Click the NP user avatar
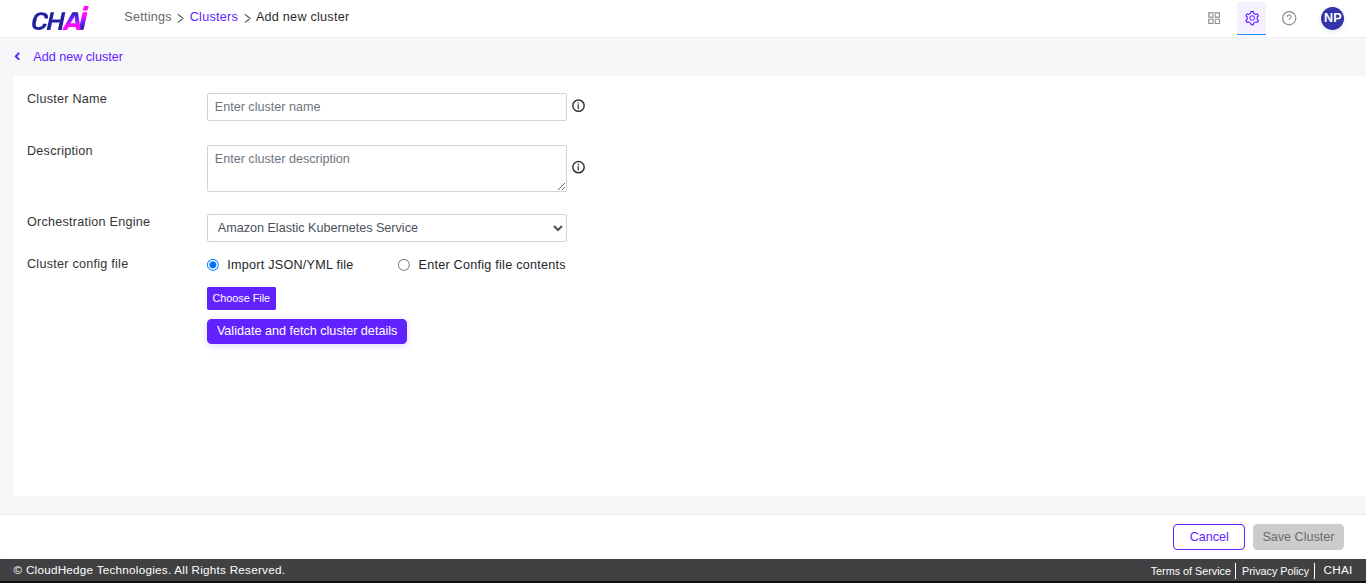1366x583 pixels. point(1332,17)
